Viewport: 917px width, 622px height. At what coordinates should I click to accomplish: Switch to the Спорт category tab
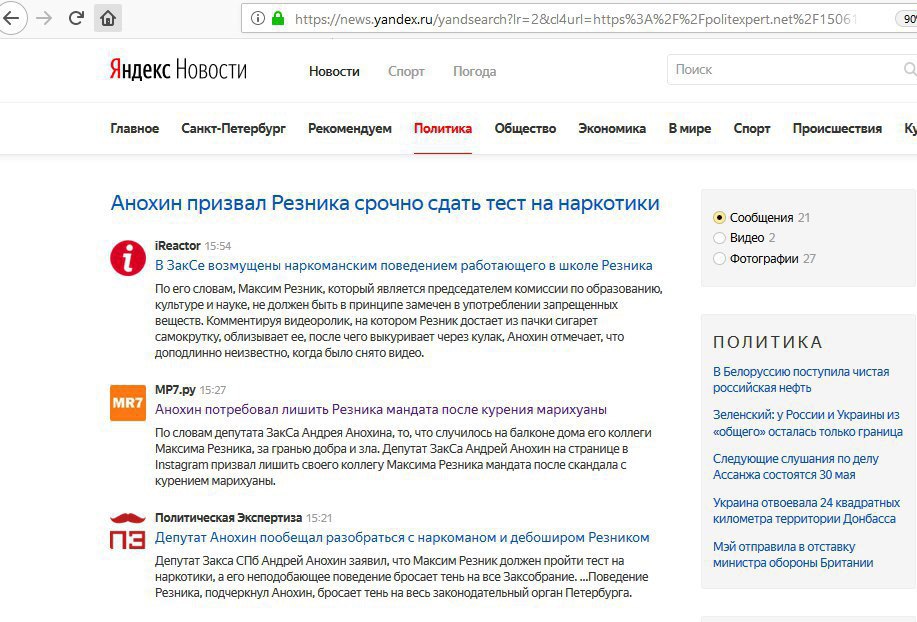point(751,129)
